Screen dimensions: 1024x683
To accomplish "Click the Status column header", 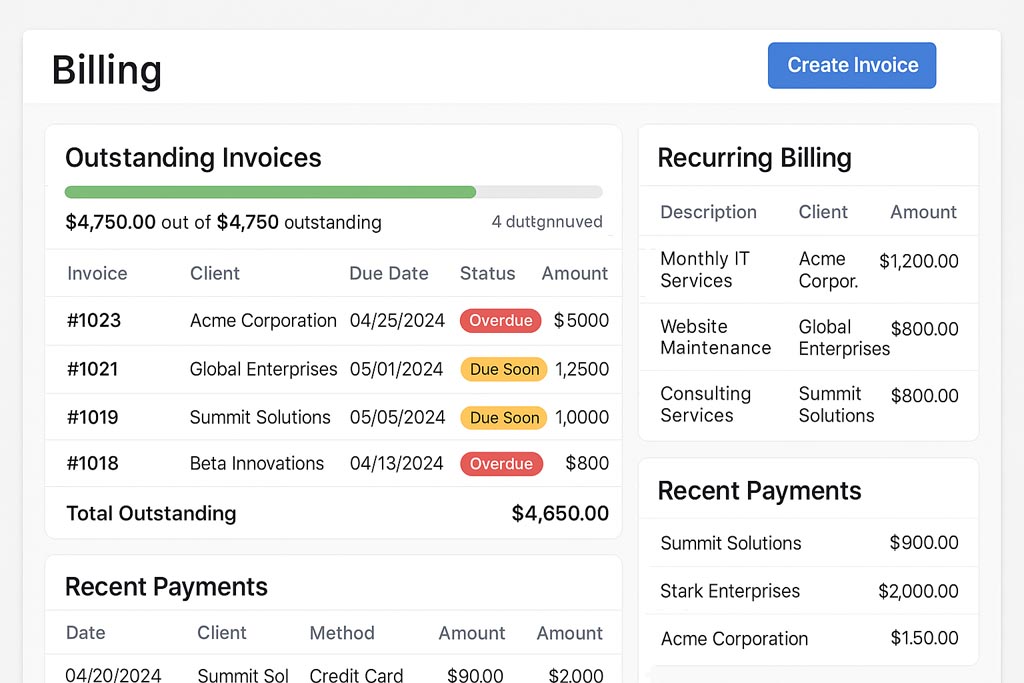I will point(487,273).
